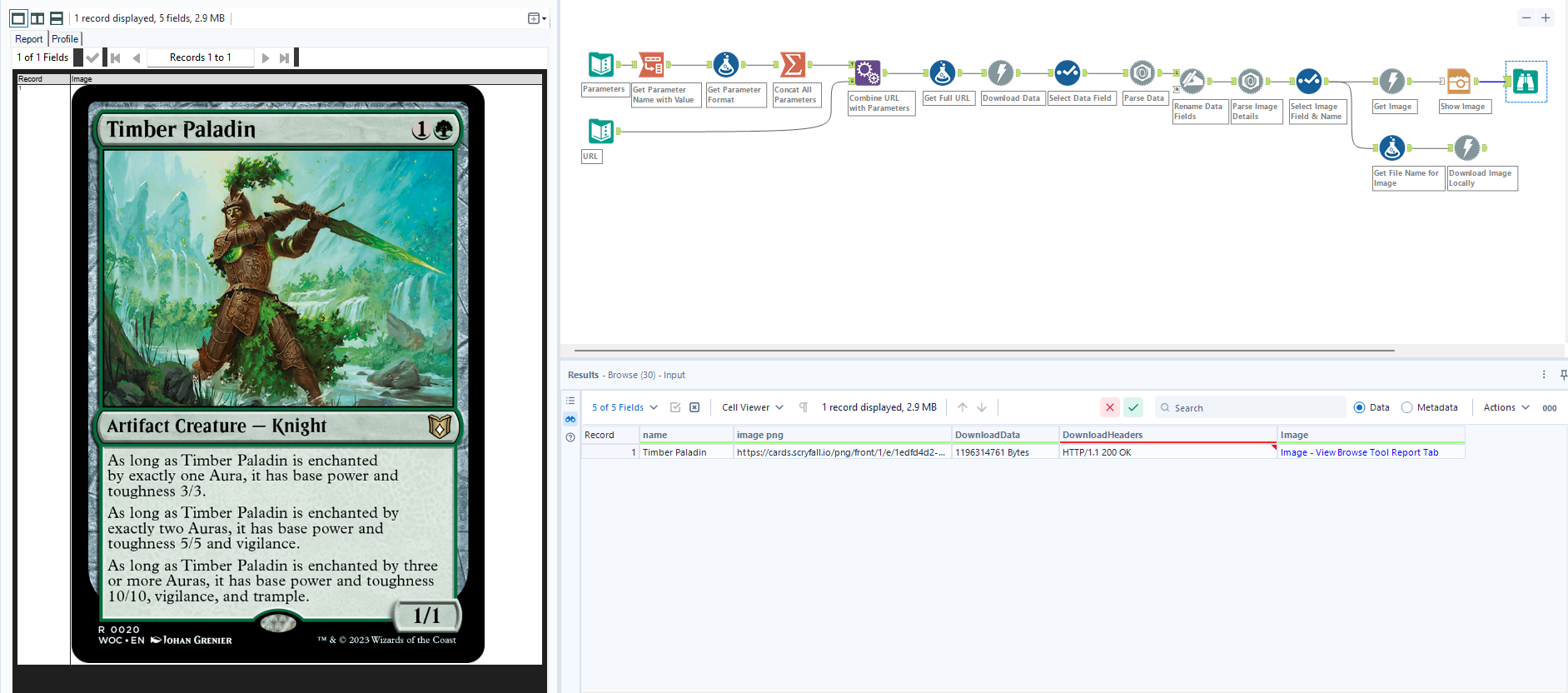1568x693 pixels.
Task: Expand the 5 of 5 Fields dropdown
Action: pos(625,407)
